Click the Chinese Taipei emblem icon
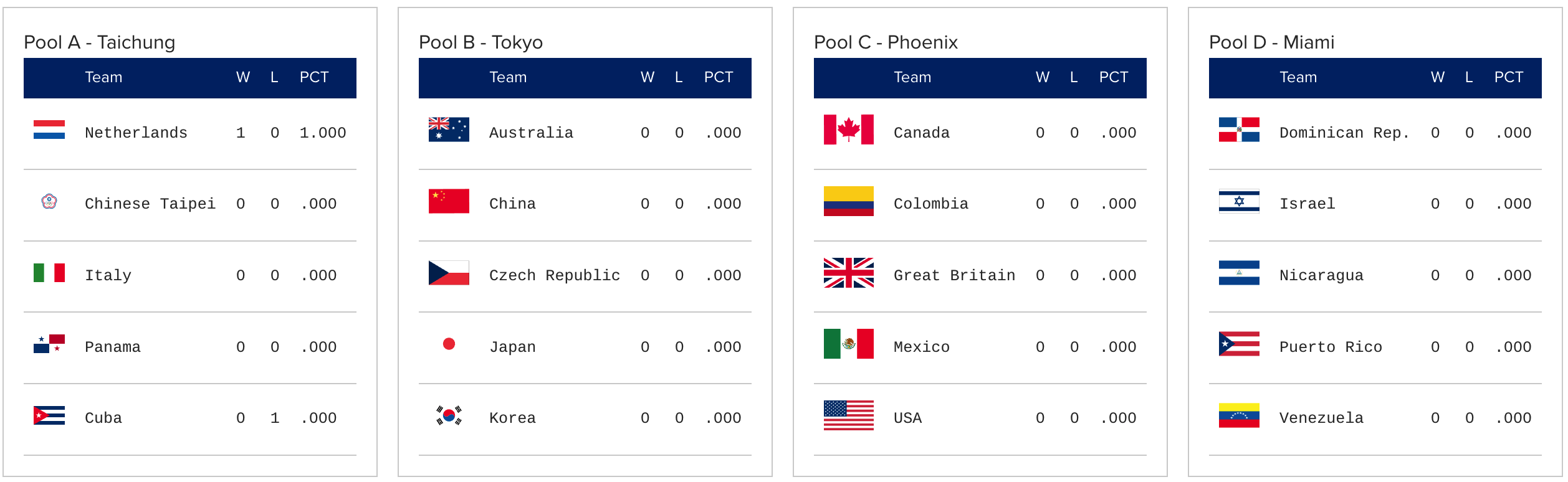1568x482 pixels. pos(49,201)
